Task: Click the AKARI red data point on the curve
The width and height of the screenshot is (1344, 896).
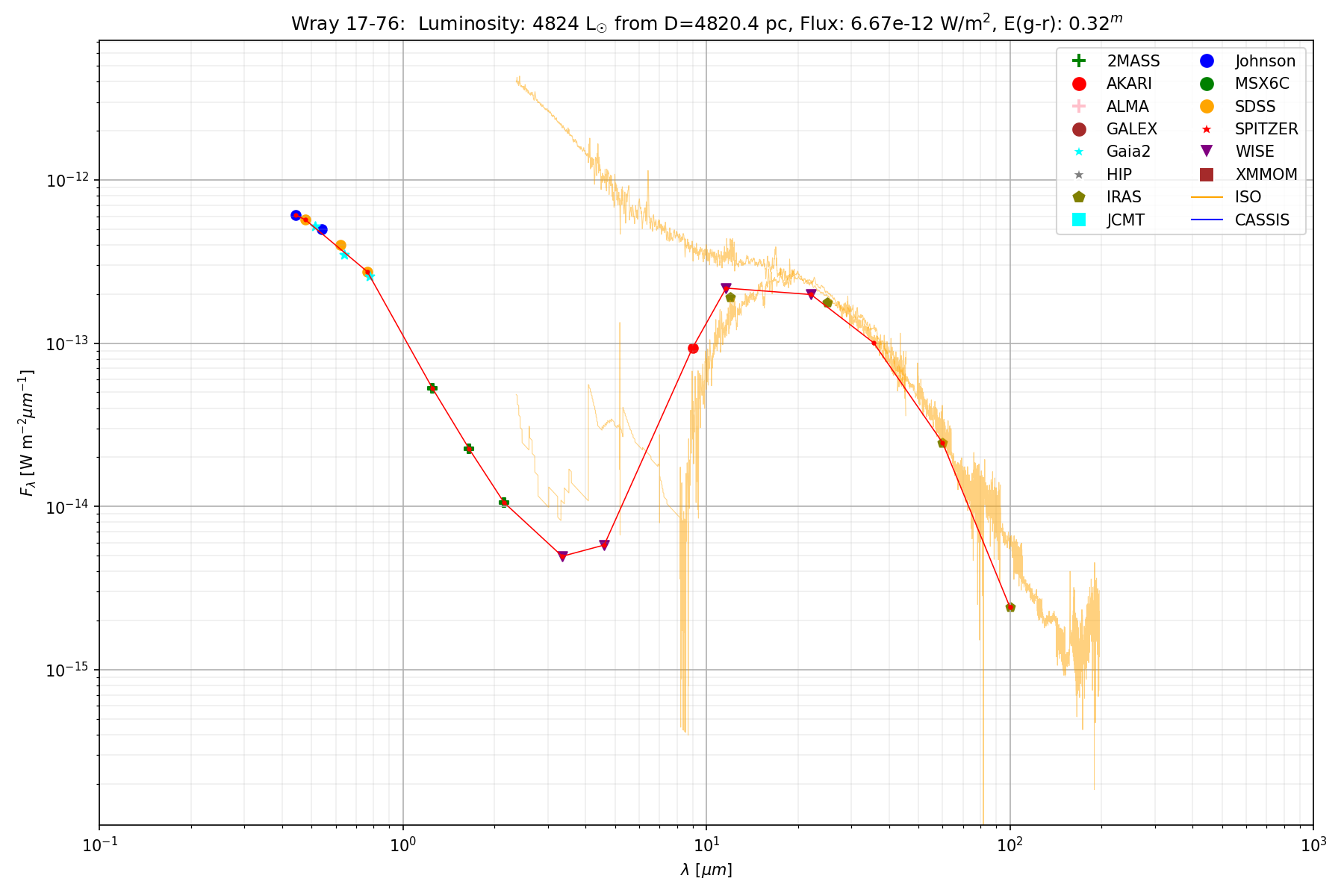Action: 693,349
